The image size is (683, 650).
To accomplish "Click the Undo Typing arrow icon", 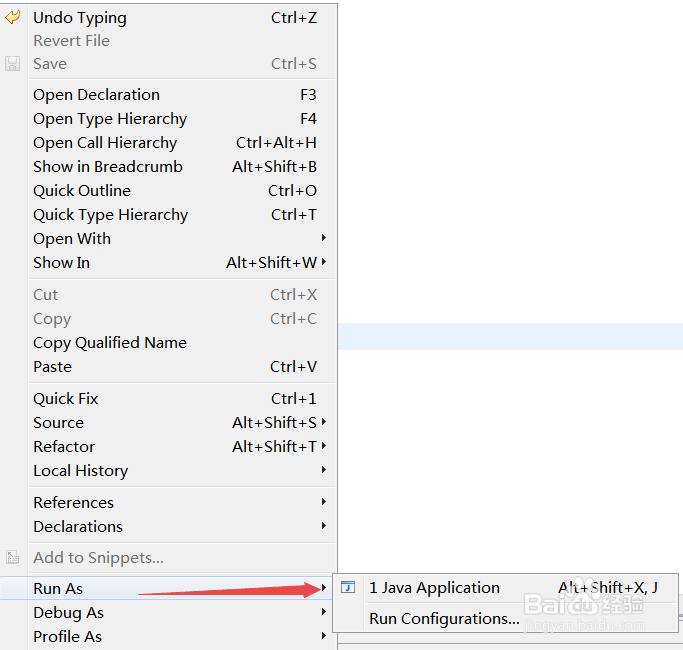I will 13,17.
